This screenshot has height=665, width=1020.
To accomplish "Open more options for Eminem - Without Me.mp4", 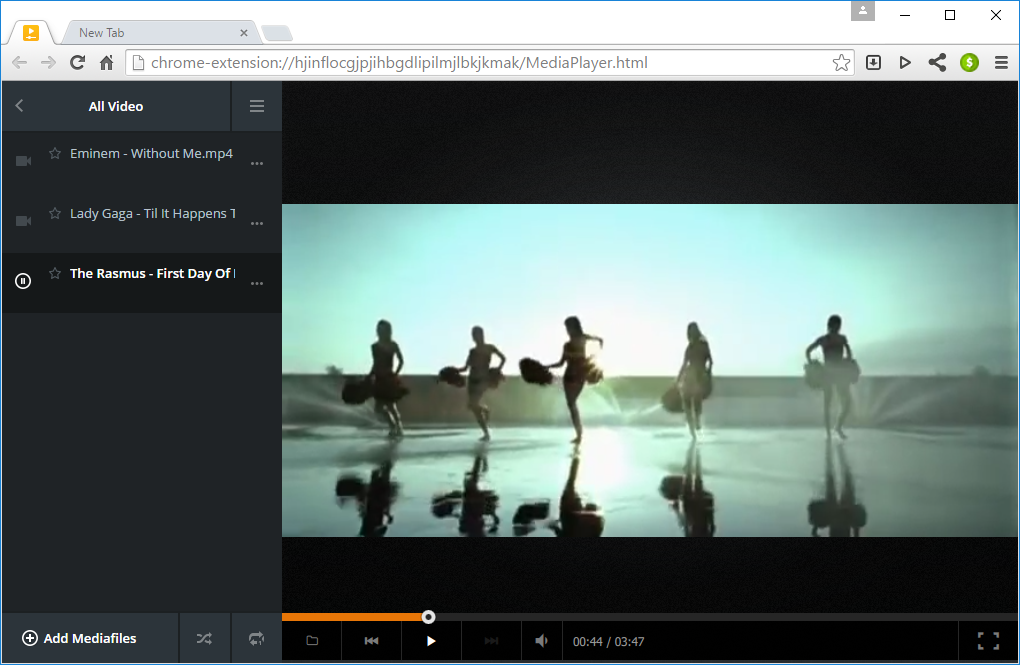I will pos(257,163).
